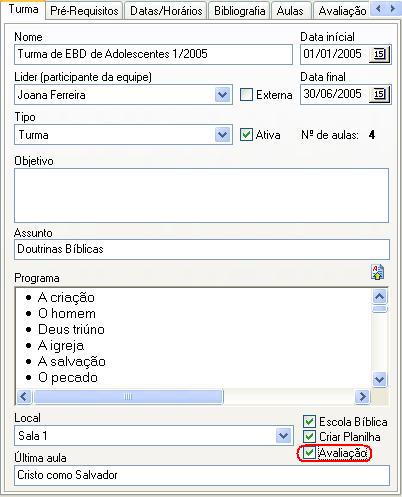Enable the Externa checkbox
The width and height of the screenshot is (402, 497).
click(246, 95)
